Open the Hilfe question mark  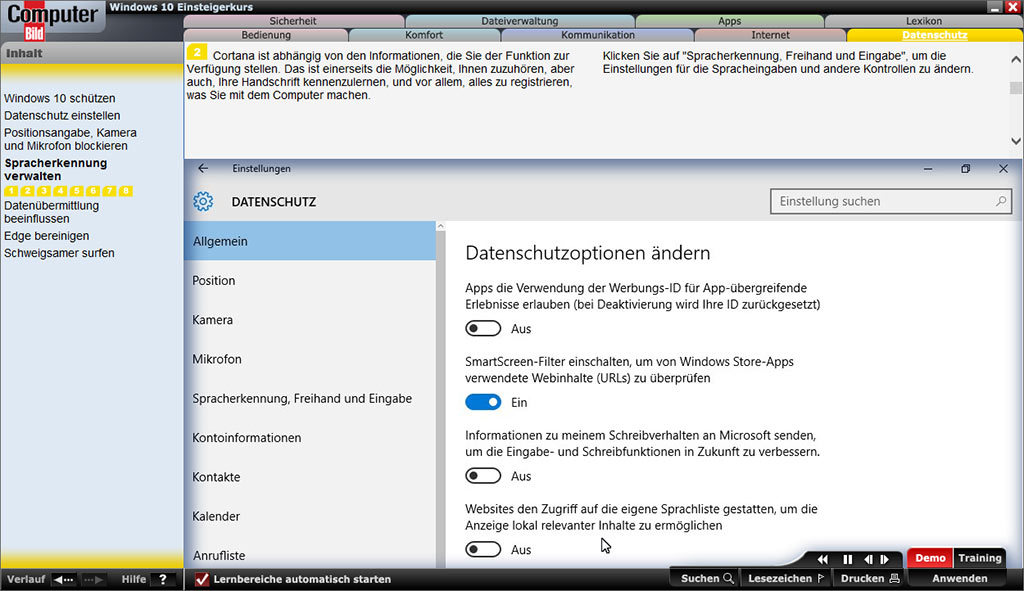coord(163,579)
